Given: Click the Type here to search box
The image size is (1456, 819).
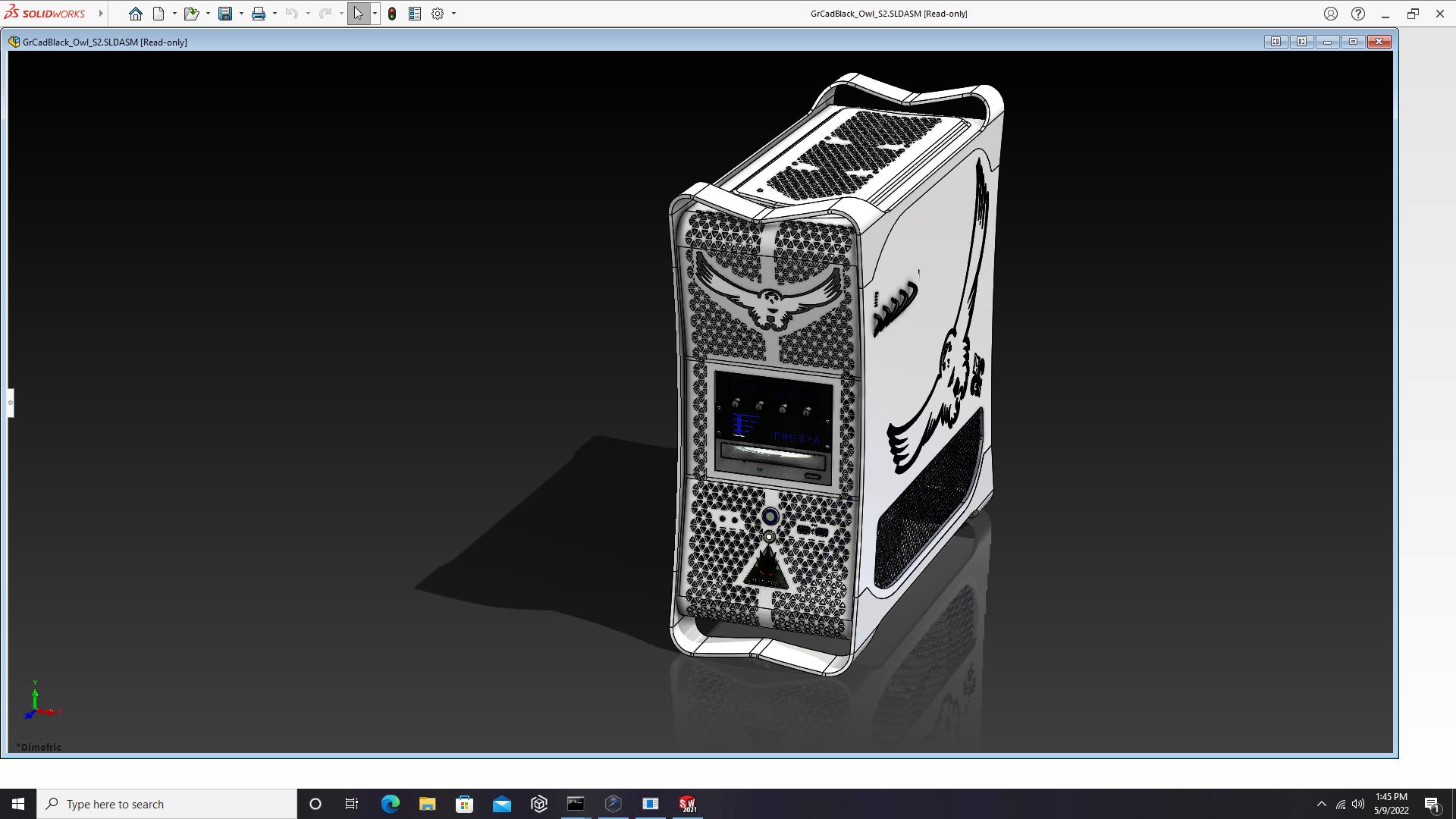Looking at the screenshot, I should click(167, 804).
